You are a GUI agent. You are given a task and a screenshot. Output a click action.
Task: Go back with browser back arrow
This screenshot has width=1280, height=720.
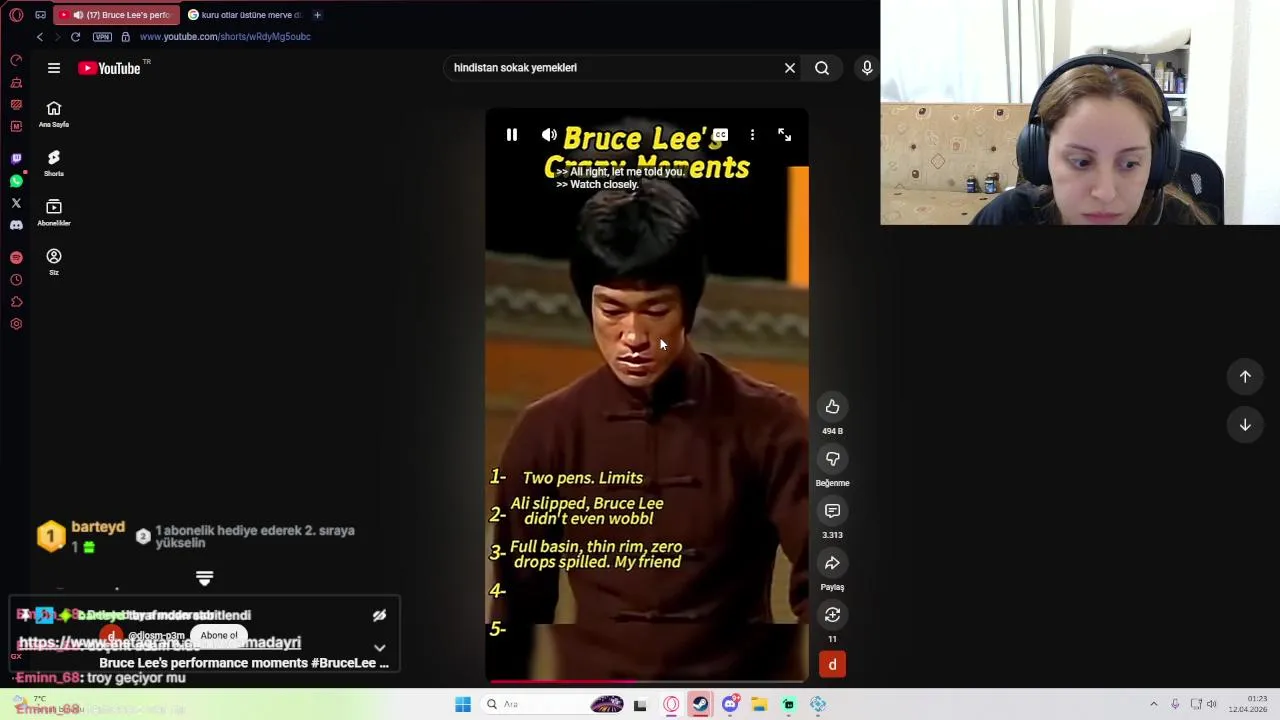[40, 37]
